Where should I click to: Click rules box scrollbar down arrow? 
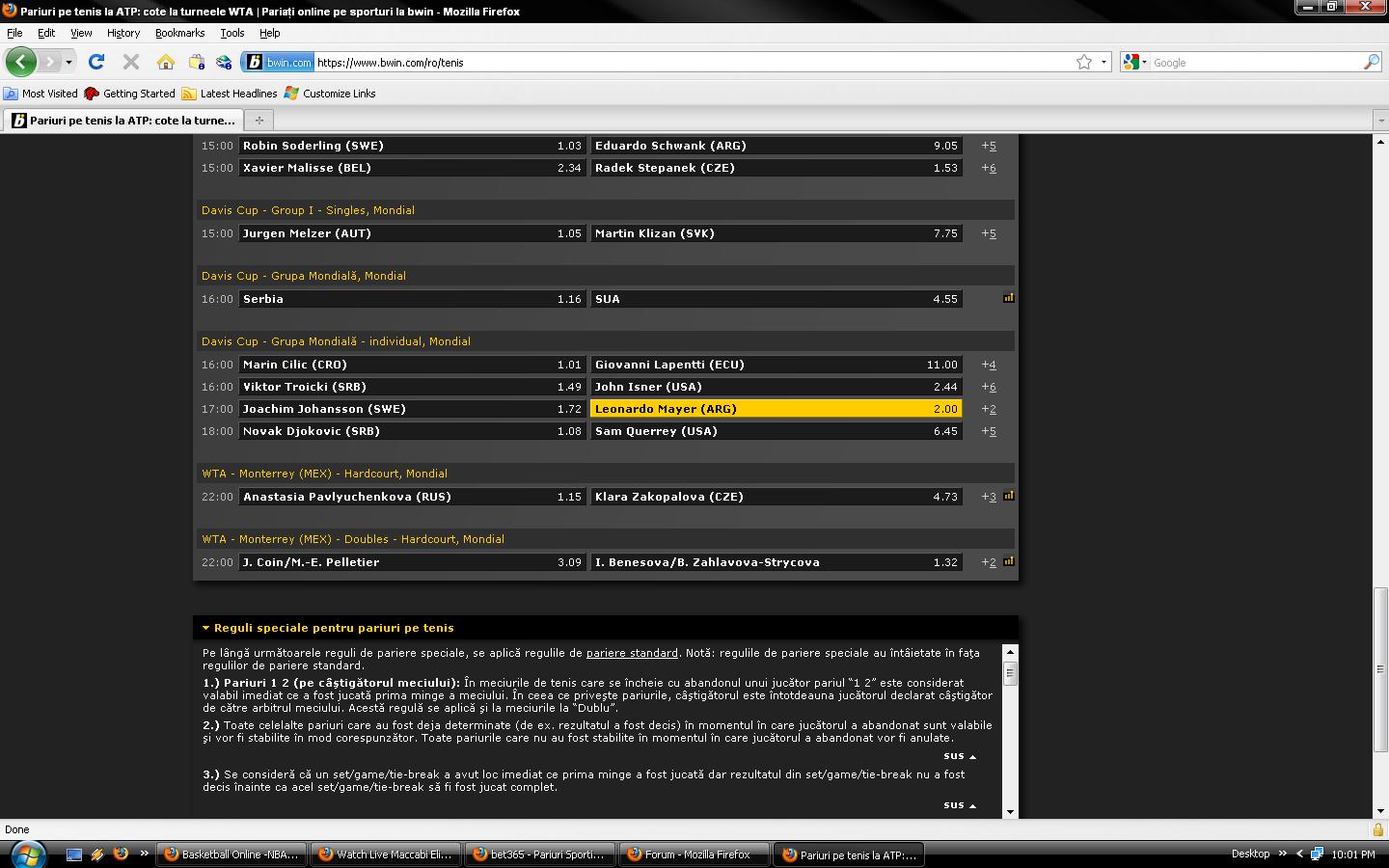pos(1010,812)
